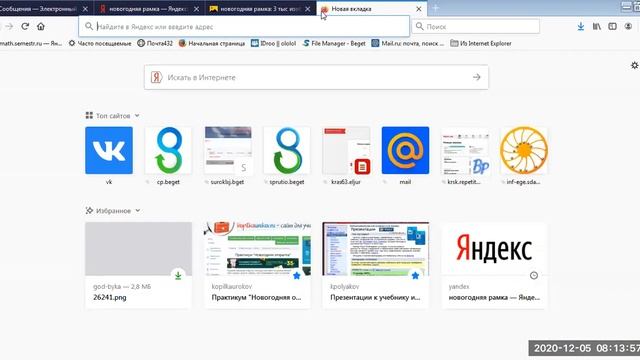This screenshot has height=360, width=640.
Task: Focus the address bar field
Action: pos(244,27)
